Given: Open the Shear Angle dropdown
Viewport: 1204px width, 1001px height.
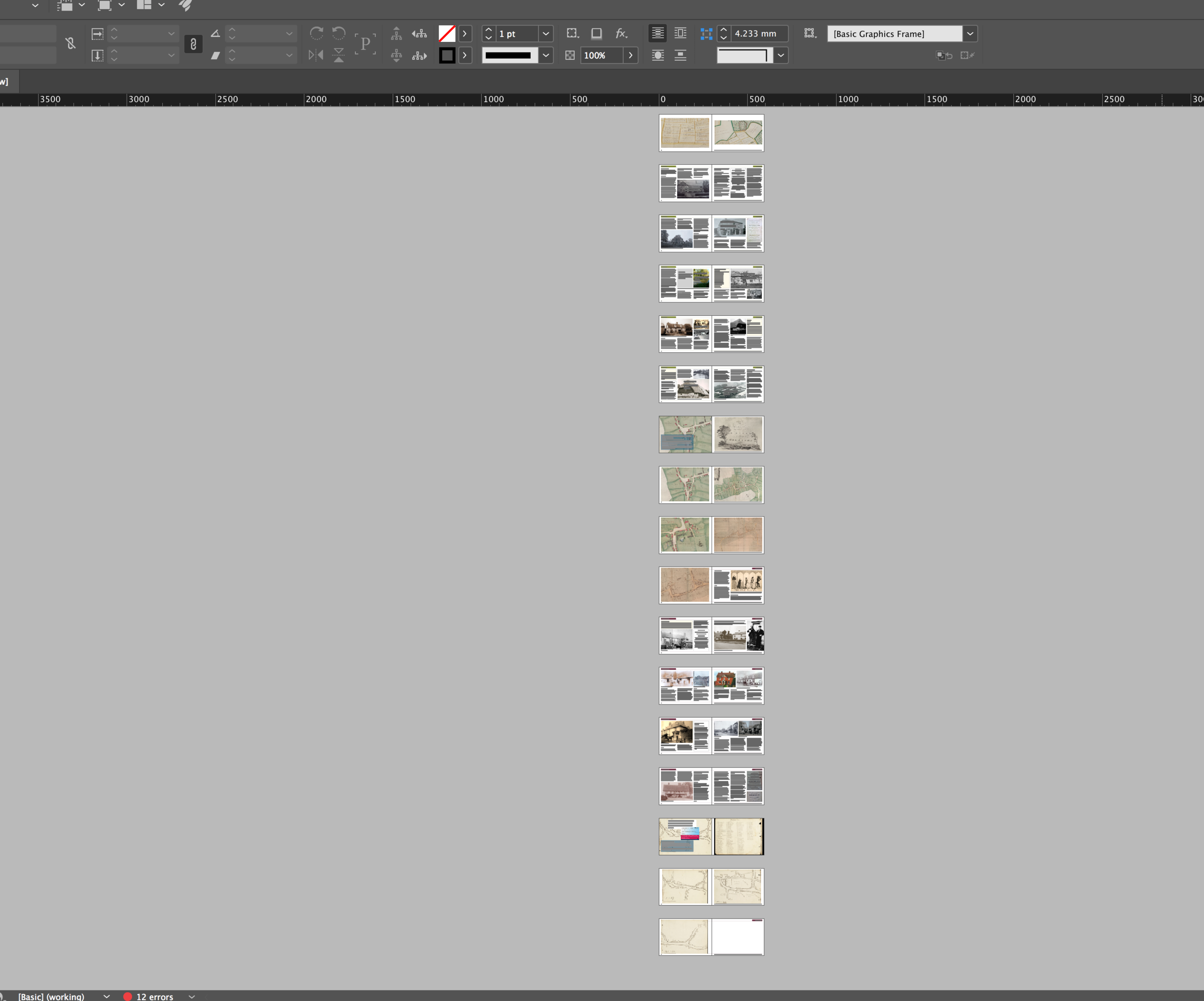Looking at the screenshot, I should coord(289,56).
